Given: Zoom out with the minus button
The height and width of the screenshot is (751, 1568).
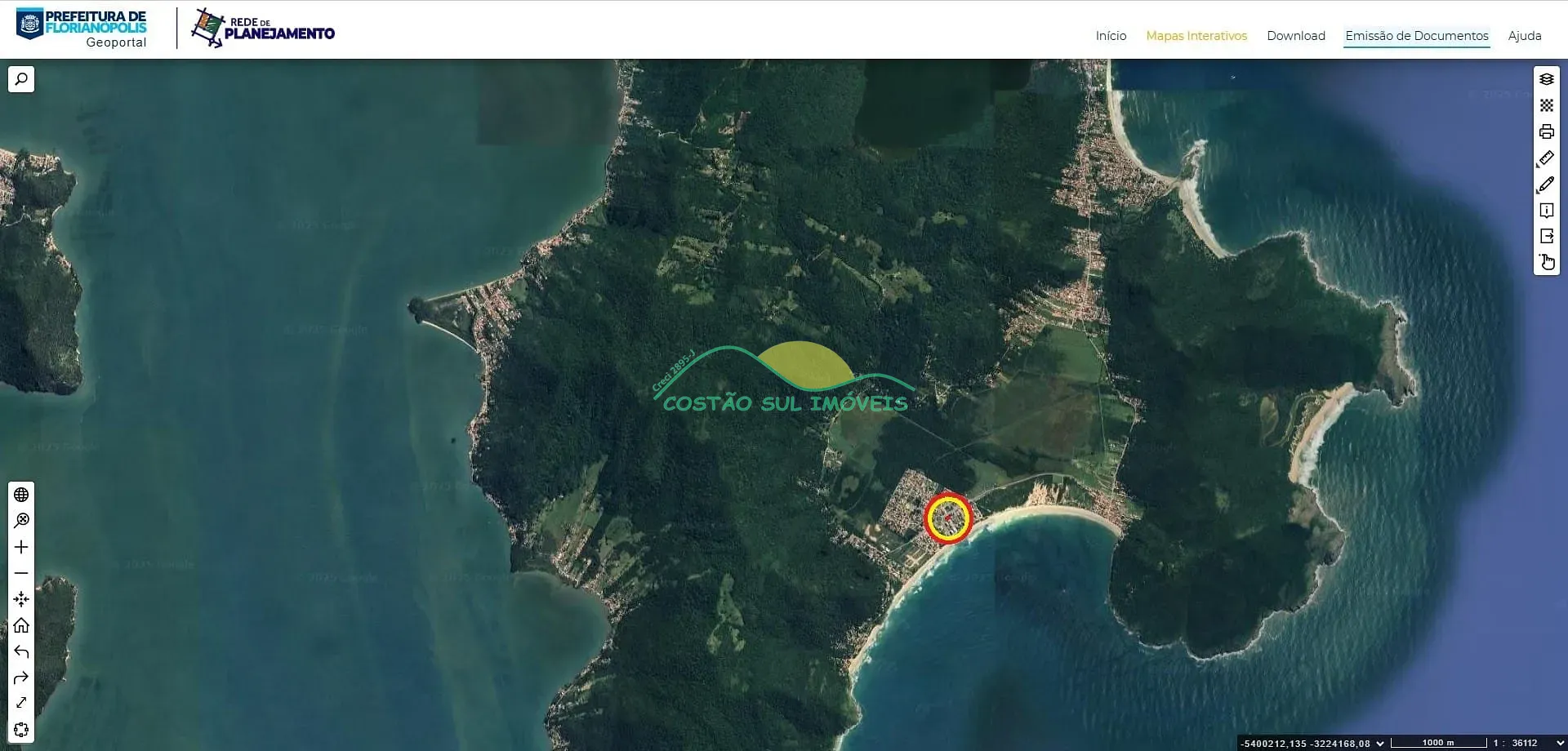Looking at the screenshot, I should [x=21, y=573].
